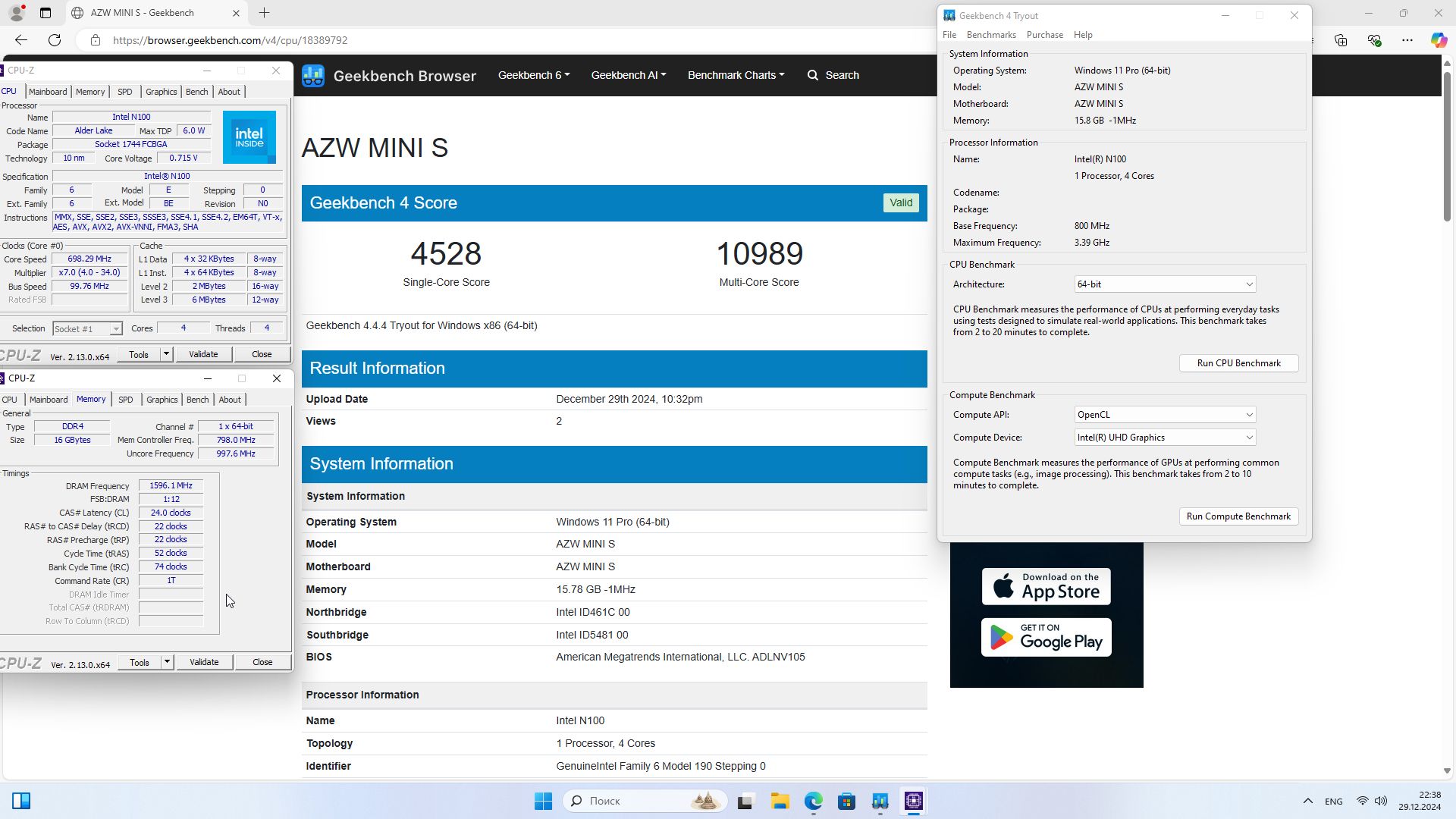Click Close button in lower CPU-Z window
This screenshot has height=819, width=1456.
coord(262,662)
